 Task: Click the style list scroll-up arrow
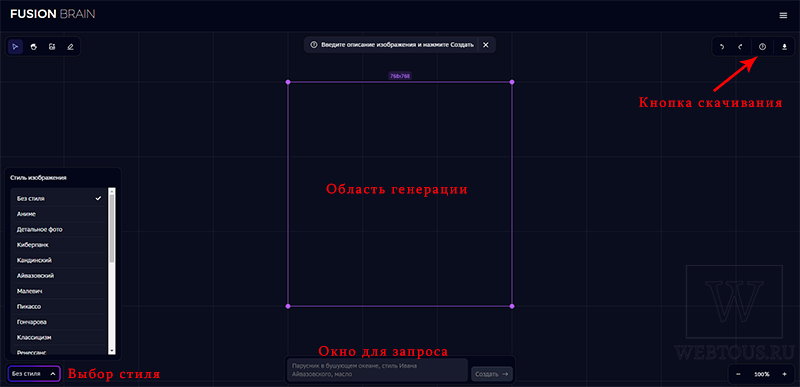(112, 191)
